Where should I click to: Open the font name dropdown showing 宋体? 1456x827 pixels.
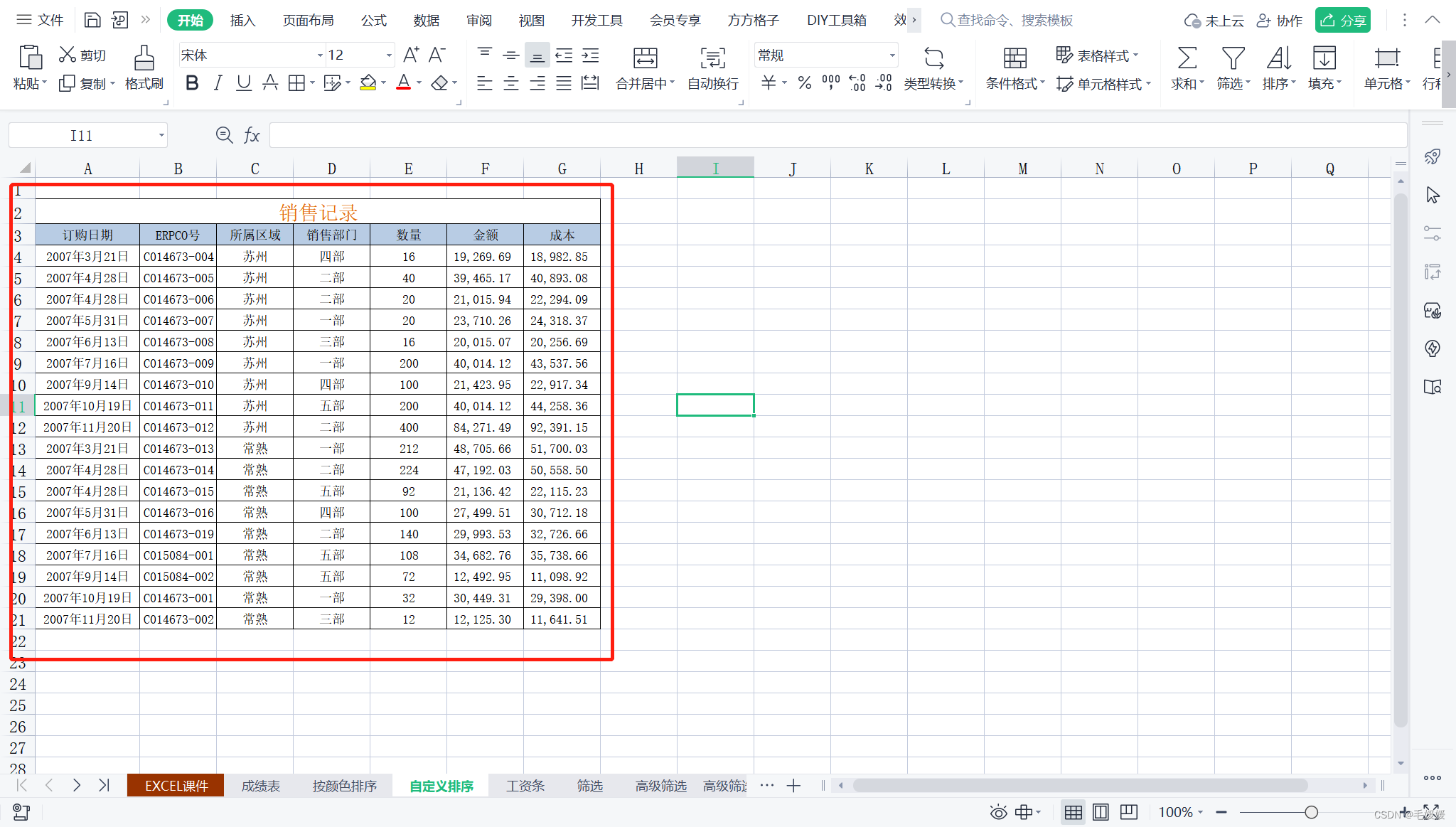click(x=319, y=55)
